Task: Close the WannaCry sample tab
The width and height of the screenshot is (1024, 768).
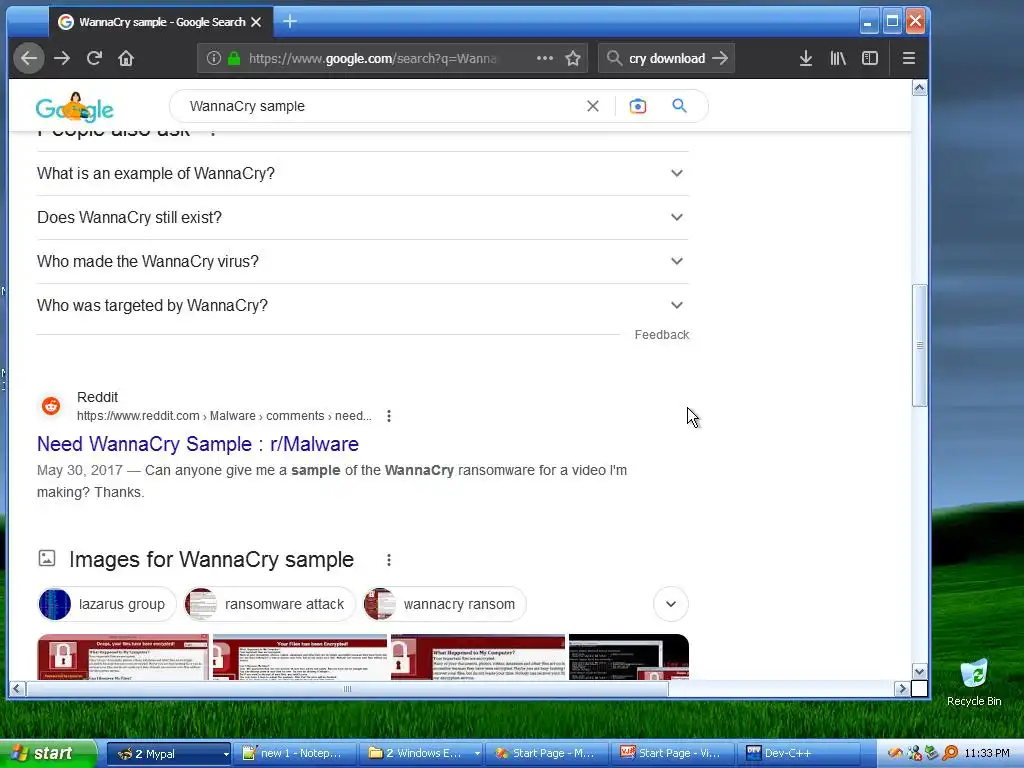Action: [256, 22]
